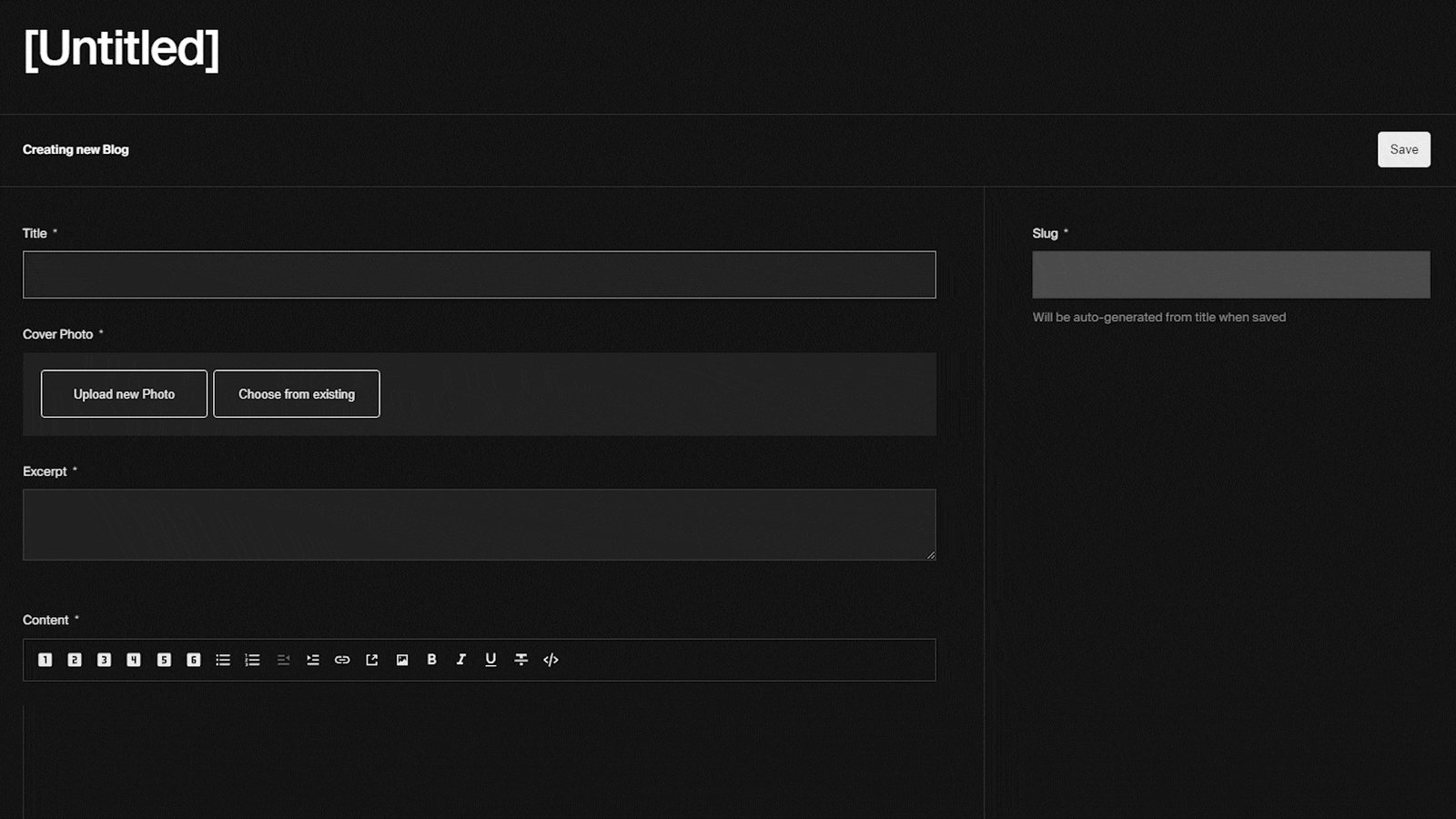Image resolution: width=1456 pixels, height=819 pixels.
Task: Apply Heading 1 formatting in the Content editor
Action: tap(45, 660)
